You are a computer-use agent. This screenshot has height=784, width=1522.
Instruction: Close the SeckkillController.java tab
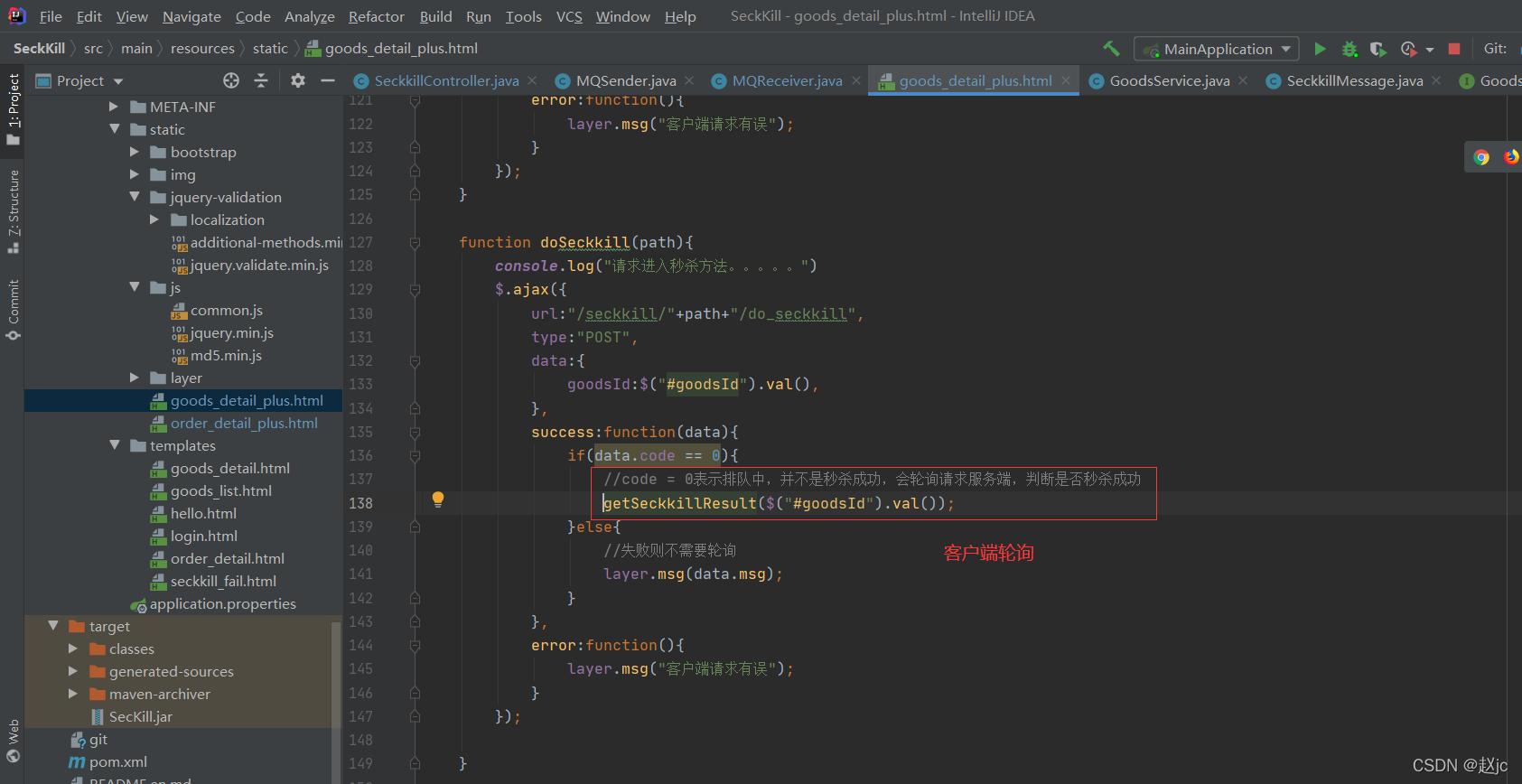pyautogui.click(x=532, y=80)
